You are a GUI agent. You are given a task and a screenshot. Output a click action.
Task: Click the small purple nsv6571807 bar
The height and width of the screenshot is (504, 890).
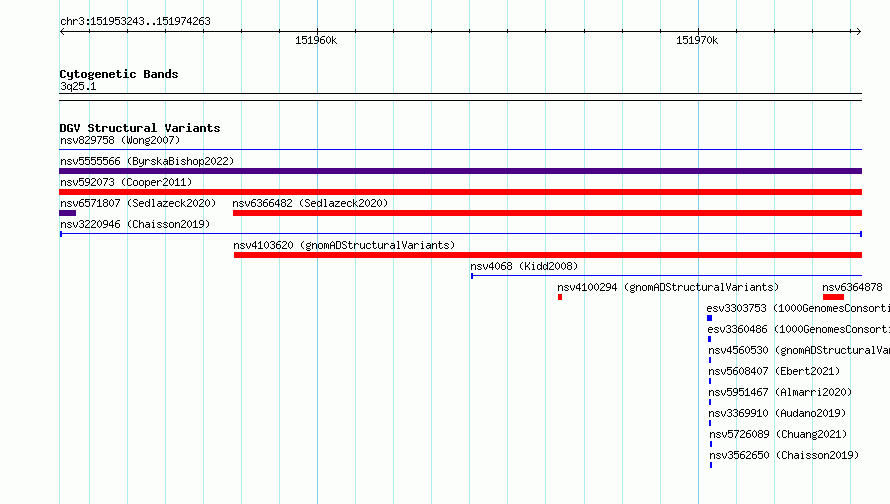68,213
